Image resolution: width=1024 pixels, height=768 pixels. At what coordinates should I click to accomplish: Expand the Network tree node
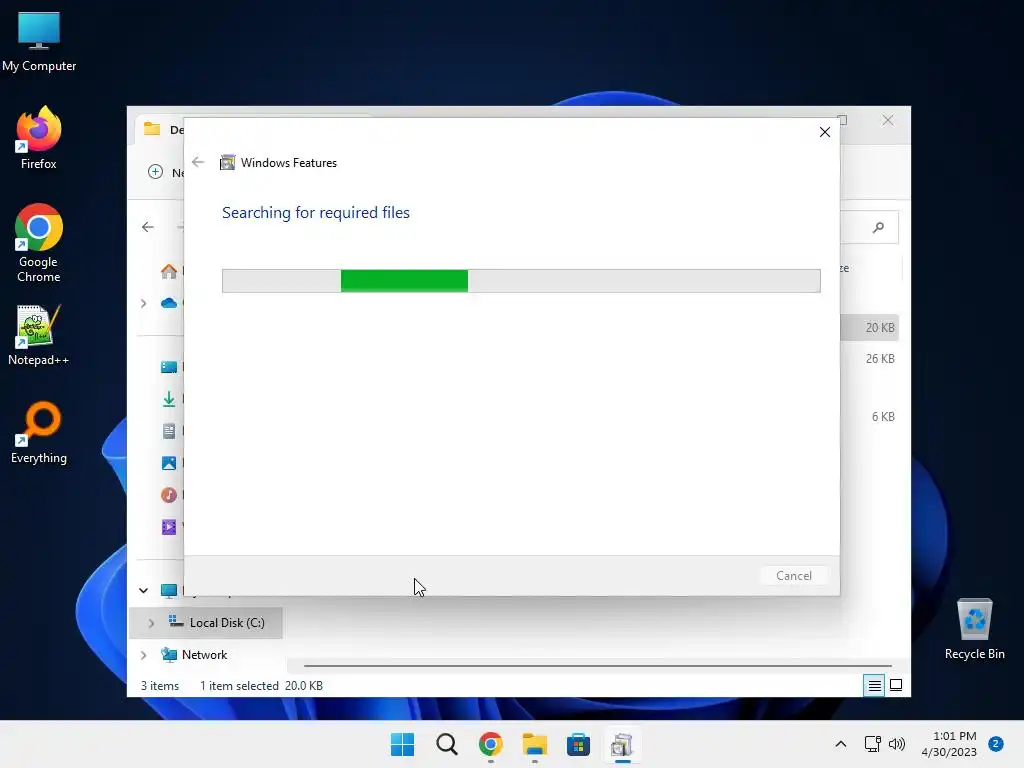click(x=144, y=655)
